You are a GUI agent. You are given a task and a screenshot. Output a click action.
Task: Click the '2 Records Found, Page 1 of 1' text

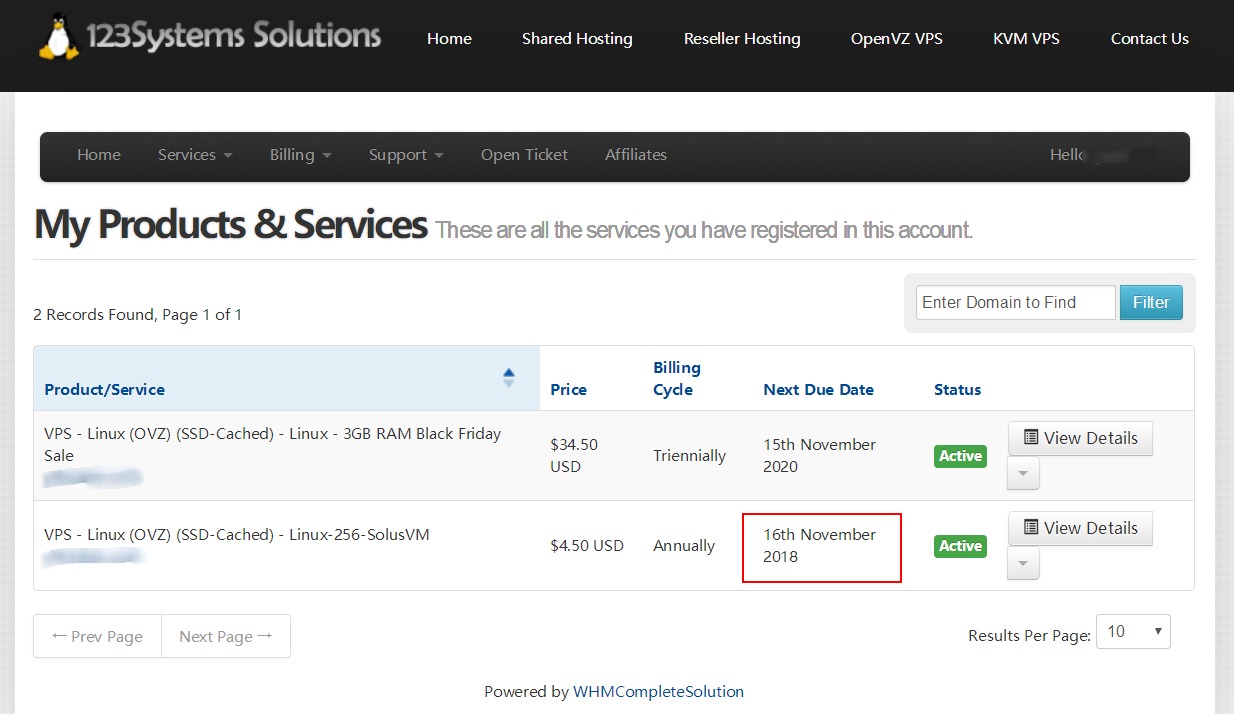(137, 314)
